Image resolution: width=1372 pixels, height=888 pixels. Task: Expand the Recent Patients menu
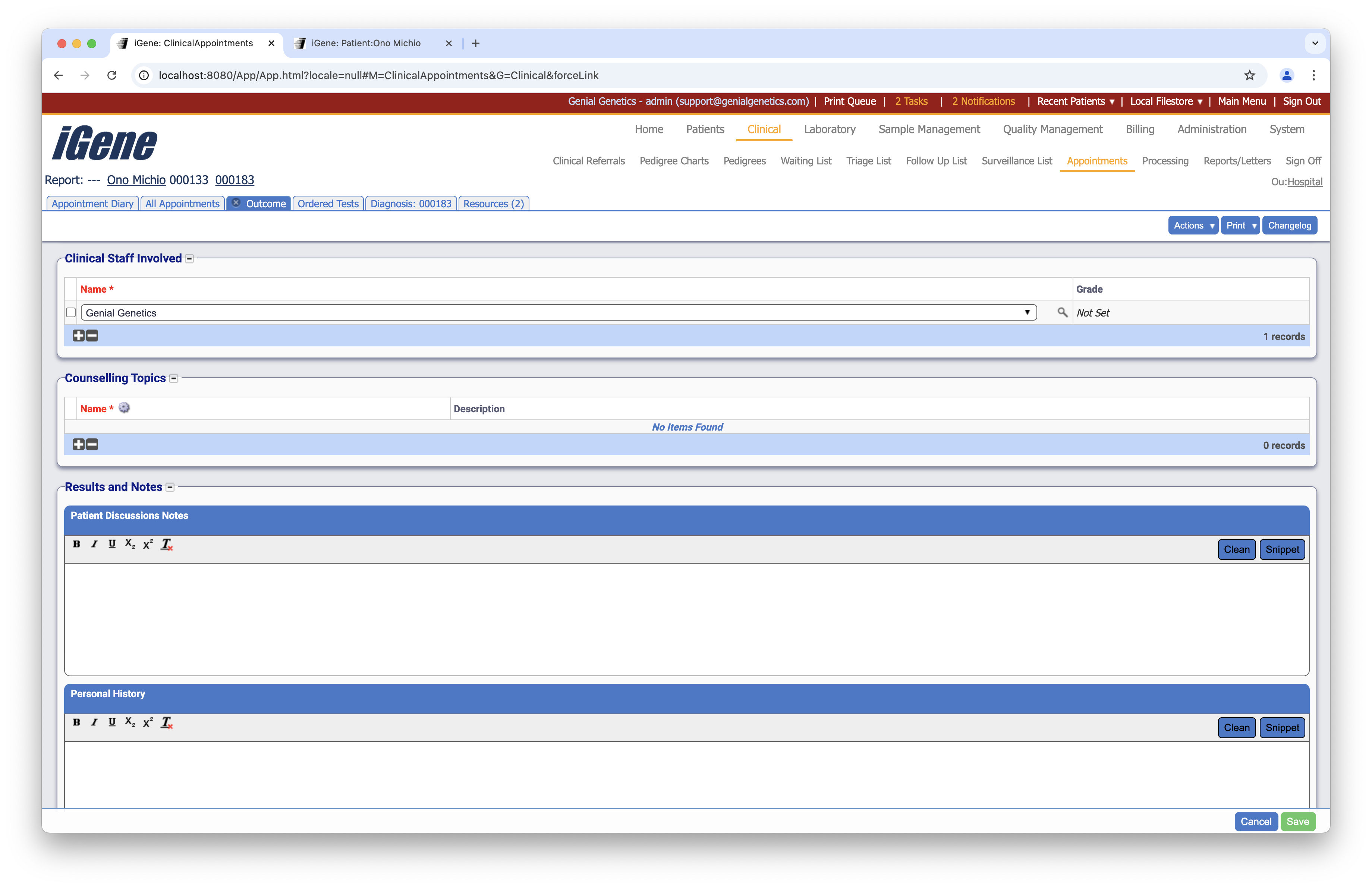click(1075, 101)
